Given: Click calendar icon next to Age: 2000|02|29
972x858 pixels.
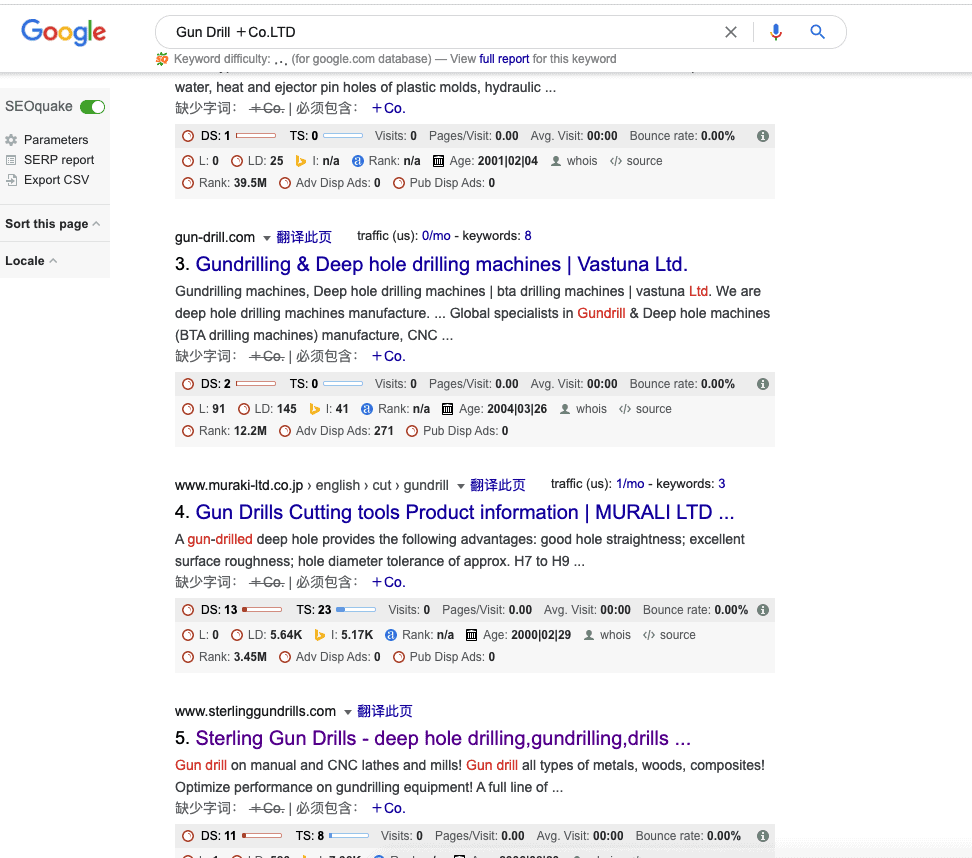Looking at the screenshot, I should [472, 635].
